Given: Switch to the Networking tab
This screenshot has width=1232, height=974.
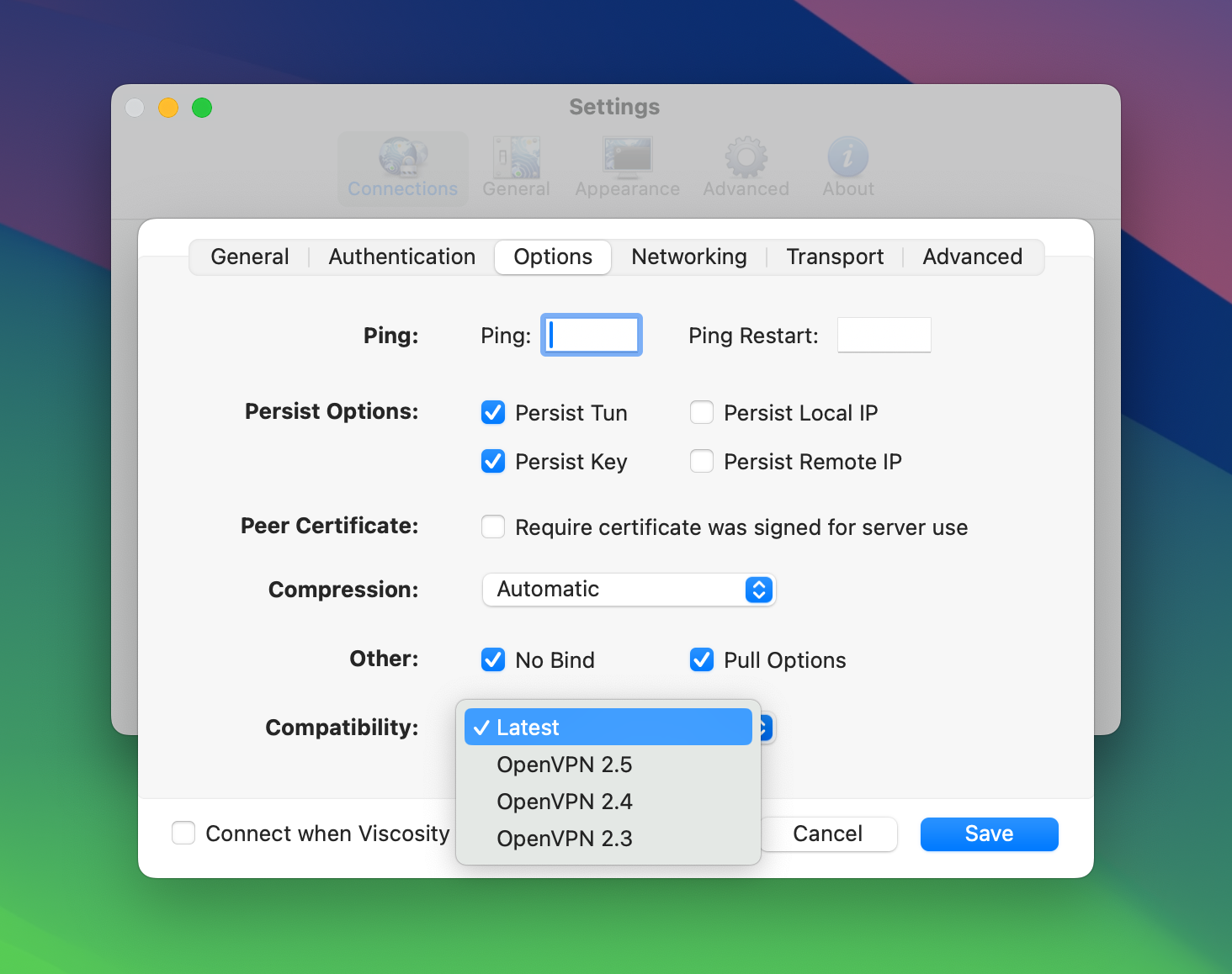Looking at the screenshot, I should [689, 257].
